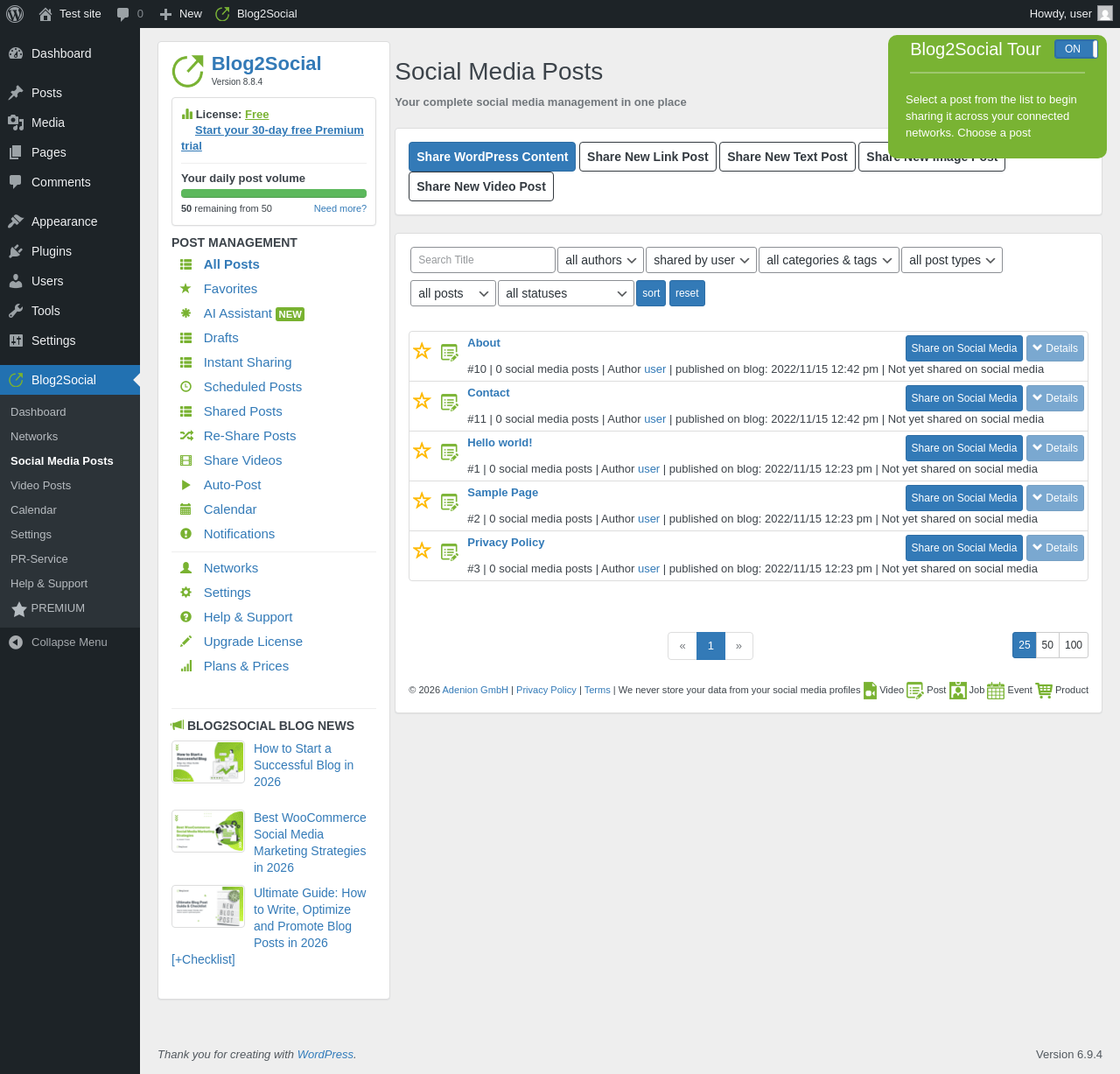Focus the Search Title input field
This screenshot has height=1074, width=1120.
[483, 260]
